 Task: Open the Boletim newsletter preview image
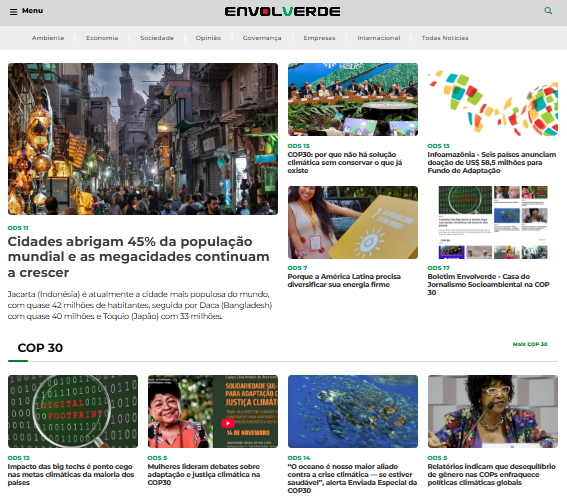coord(493,222)
